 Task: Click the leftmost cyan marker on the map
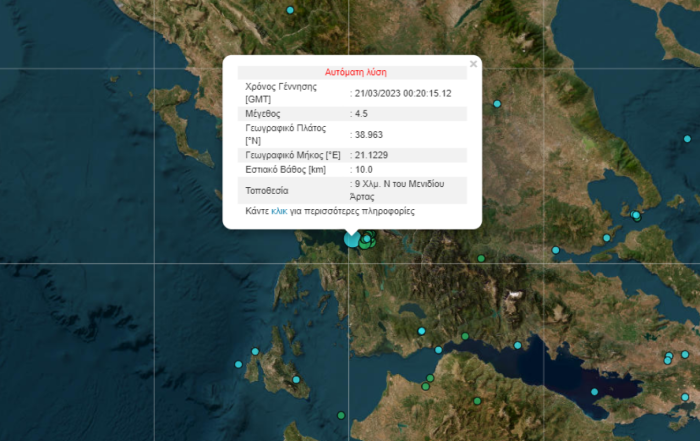(238, 365)
